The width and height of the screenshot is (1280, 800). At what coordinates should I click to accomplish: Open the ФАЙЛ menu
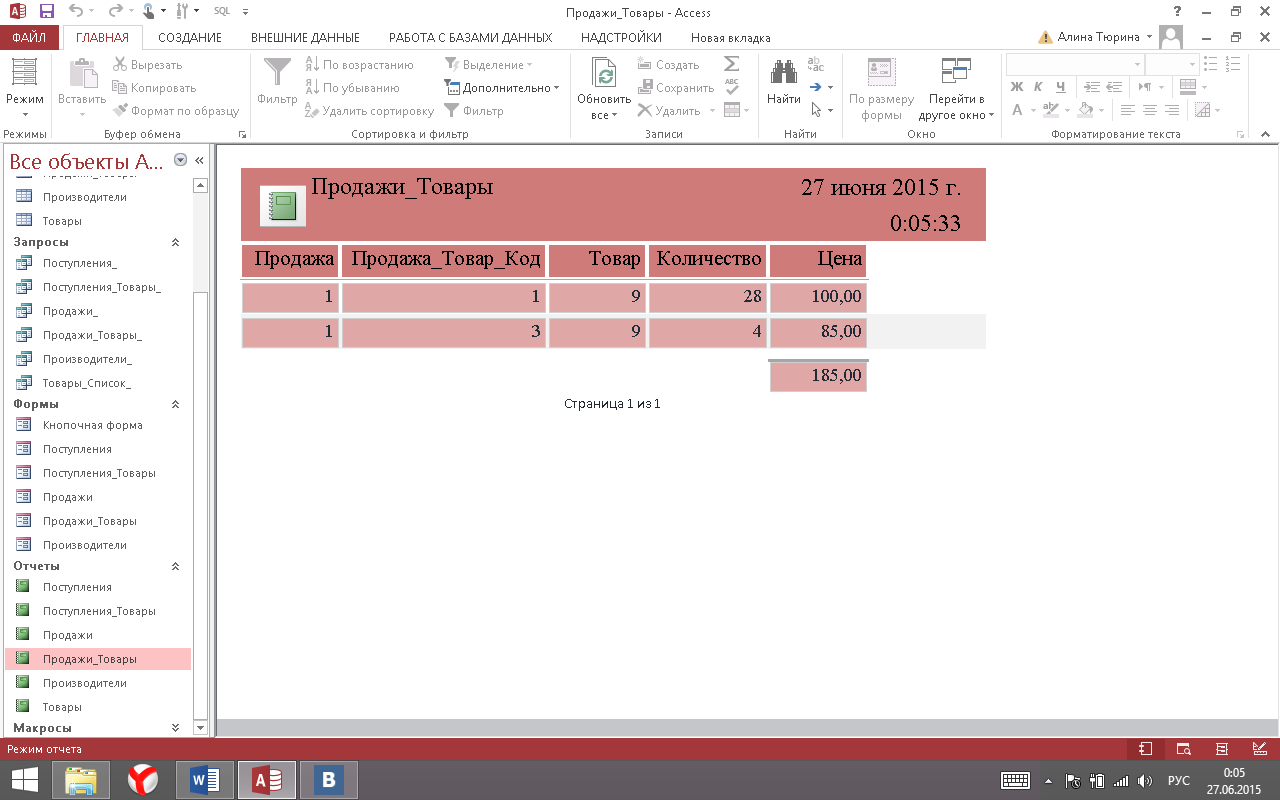click(x=30, y=38)
